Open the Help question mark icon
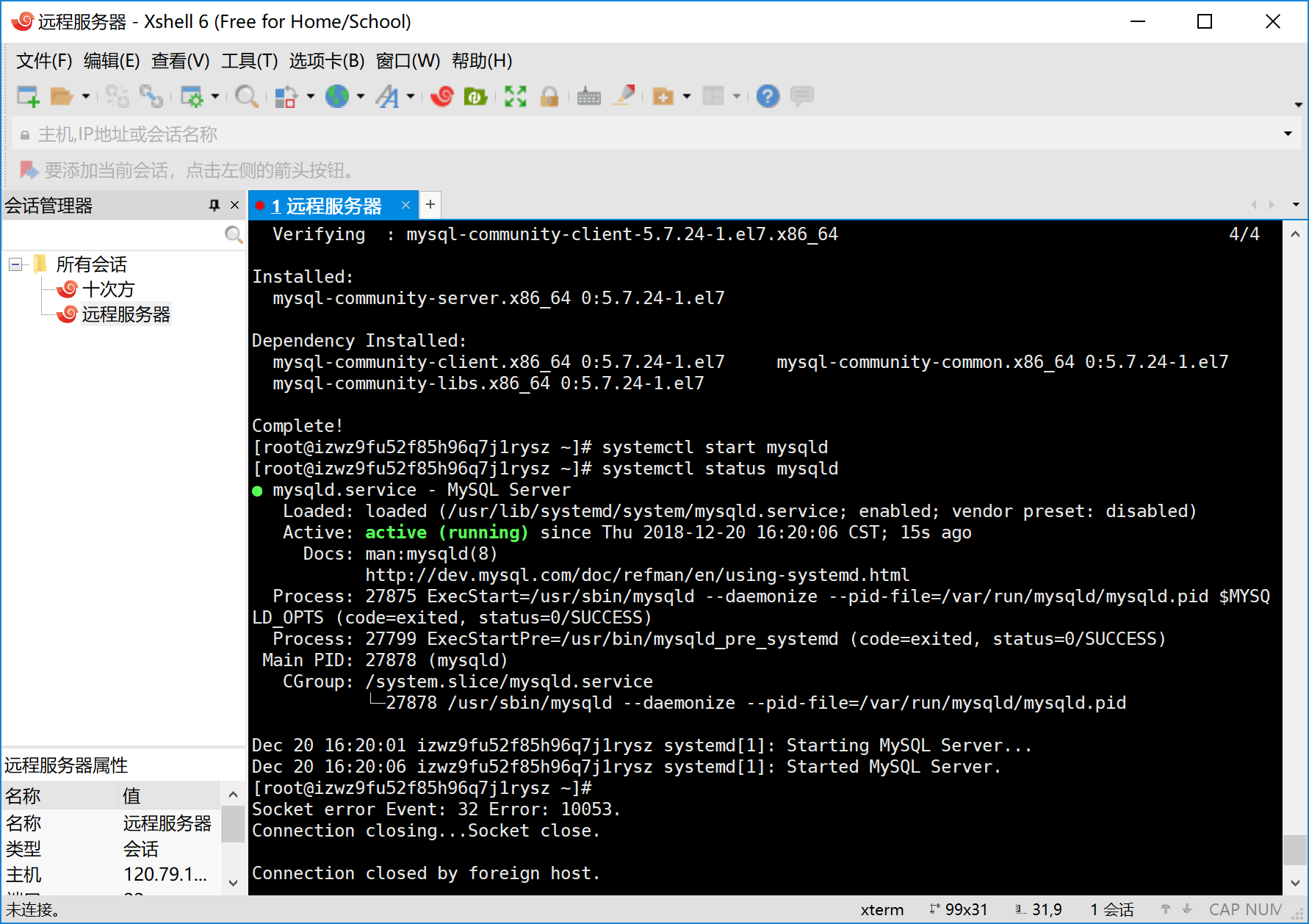Screen dimensions: 1309x924 [x=768, y=96]
